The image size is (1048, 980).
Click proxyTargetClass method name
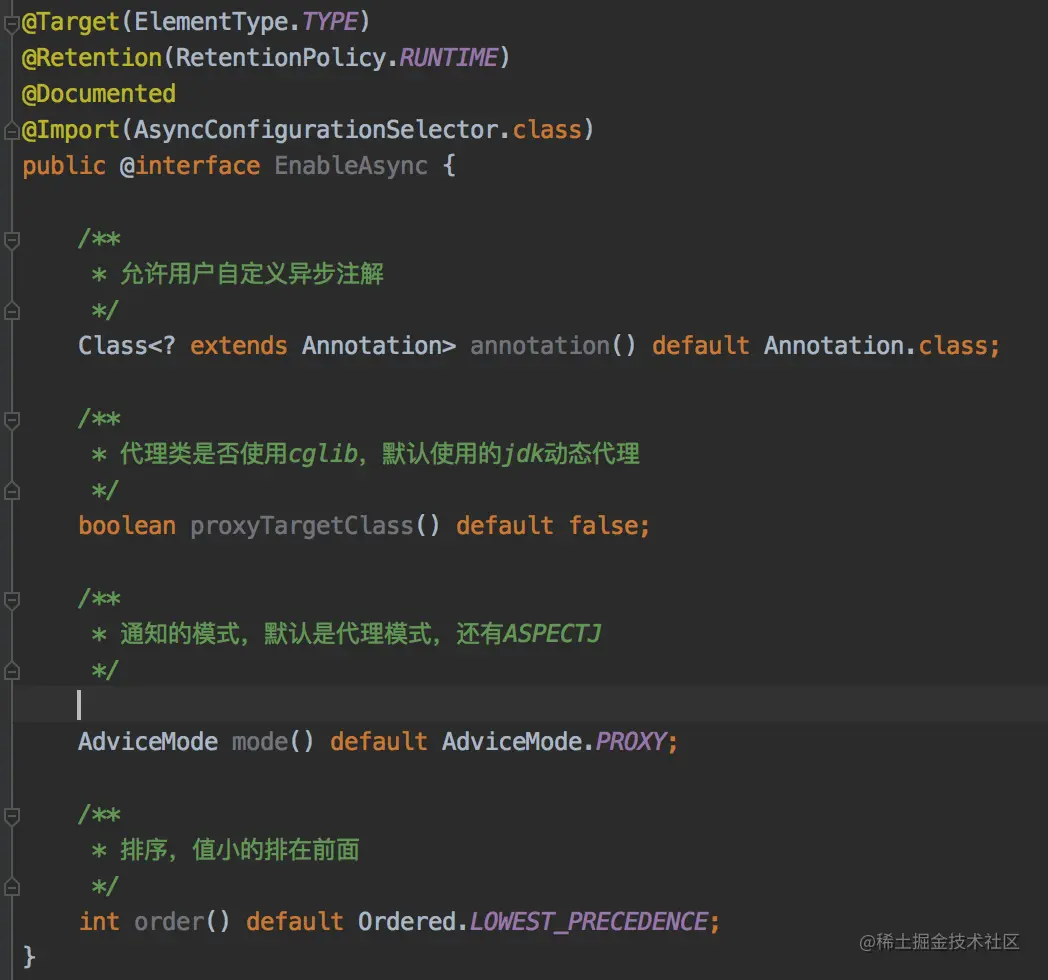[301, 526]
